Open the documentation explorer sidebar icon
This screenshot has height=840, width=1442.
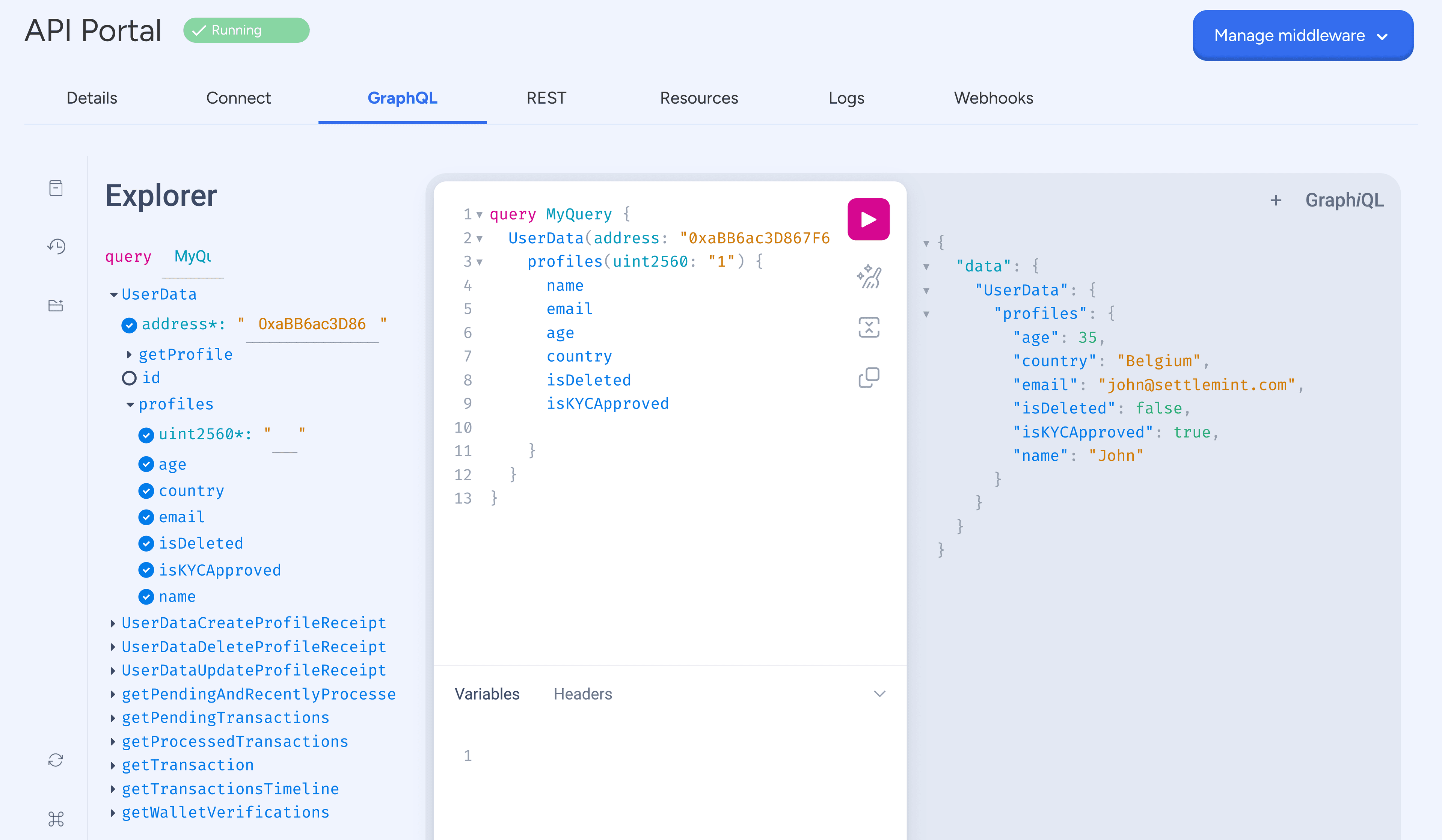(56, 188)
